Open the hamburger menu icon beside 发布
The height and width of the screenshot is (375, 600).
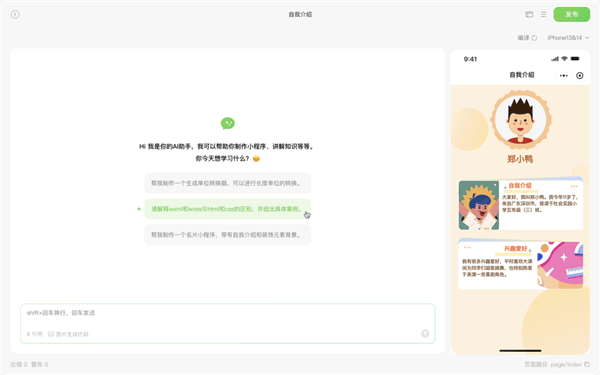tap(543, 15)
